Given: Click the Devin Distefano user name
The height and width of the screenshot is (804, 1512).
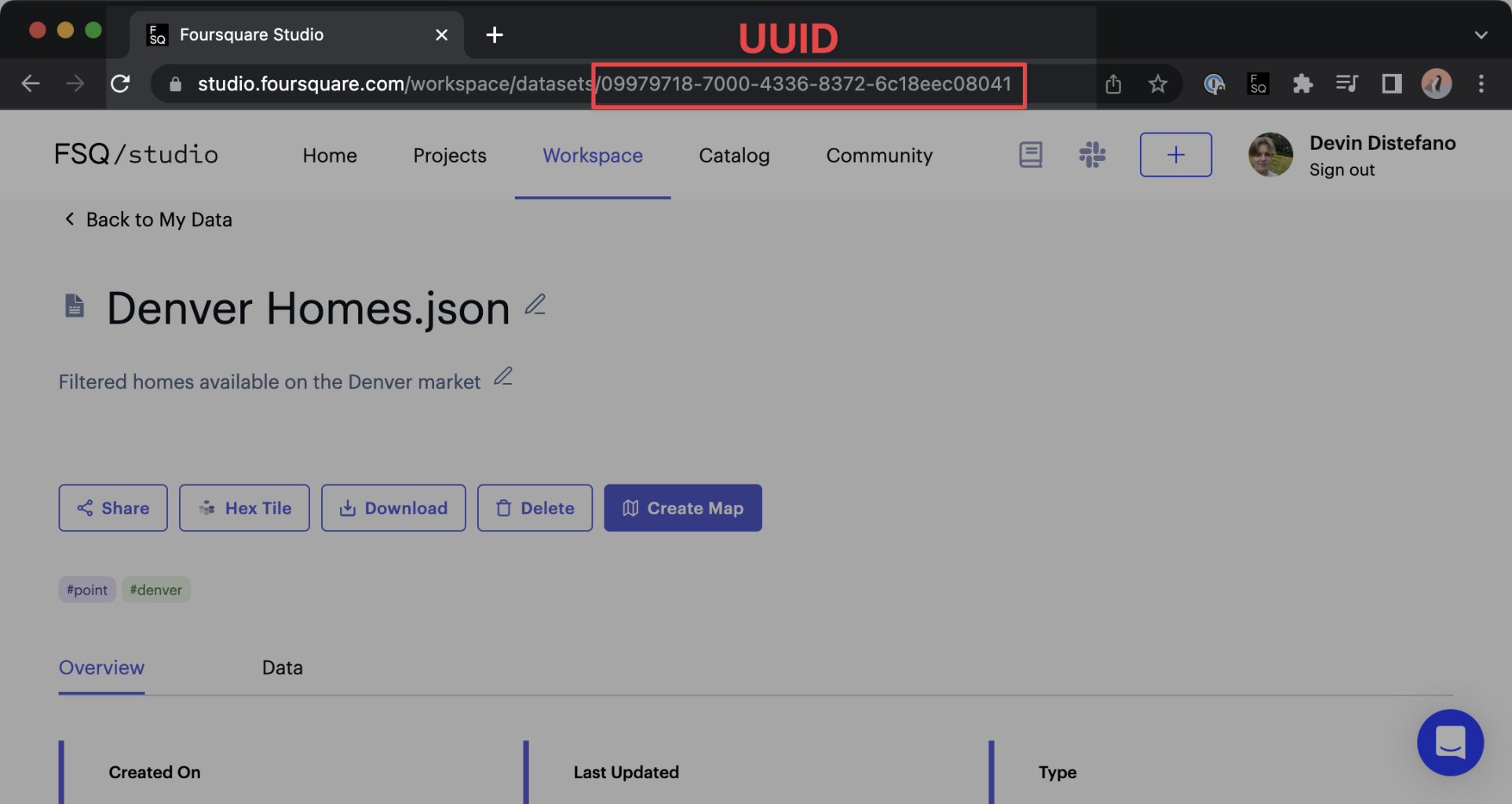Looking at the screenshot, I should click(x=1382, y=143).
